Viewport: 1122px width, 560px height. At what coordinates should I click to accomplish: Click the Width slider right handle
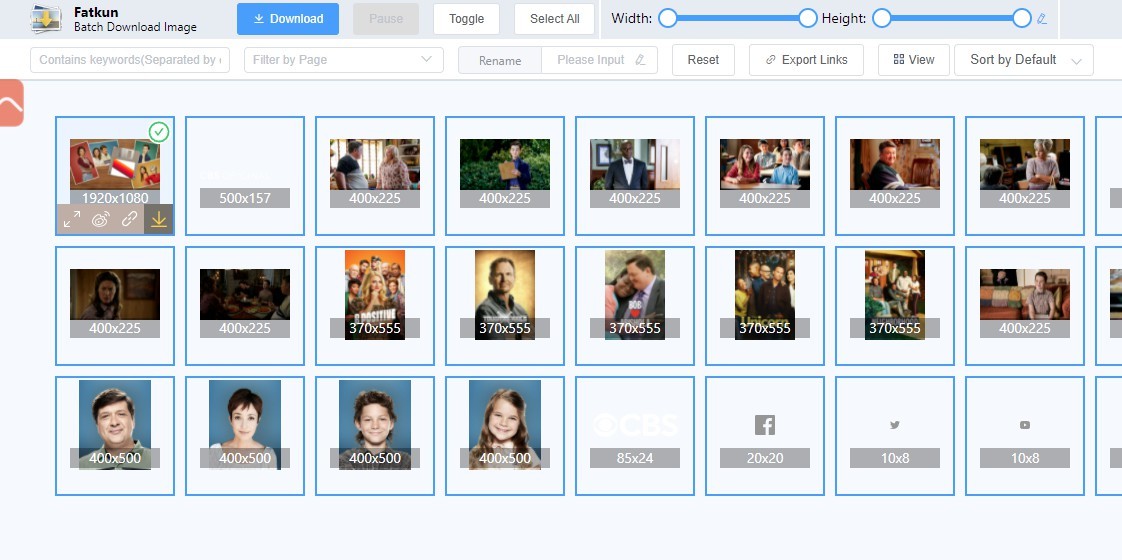[808, 19]
